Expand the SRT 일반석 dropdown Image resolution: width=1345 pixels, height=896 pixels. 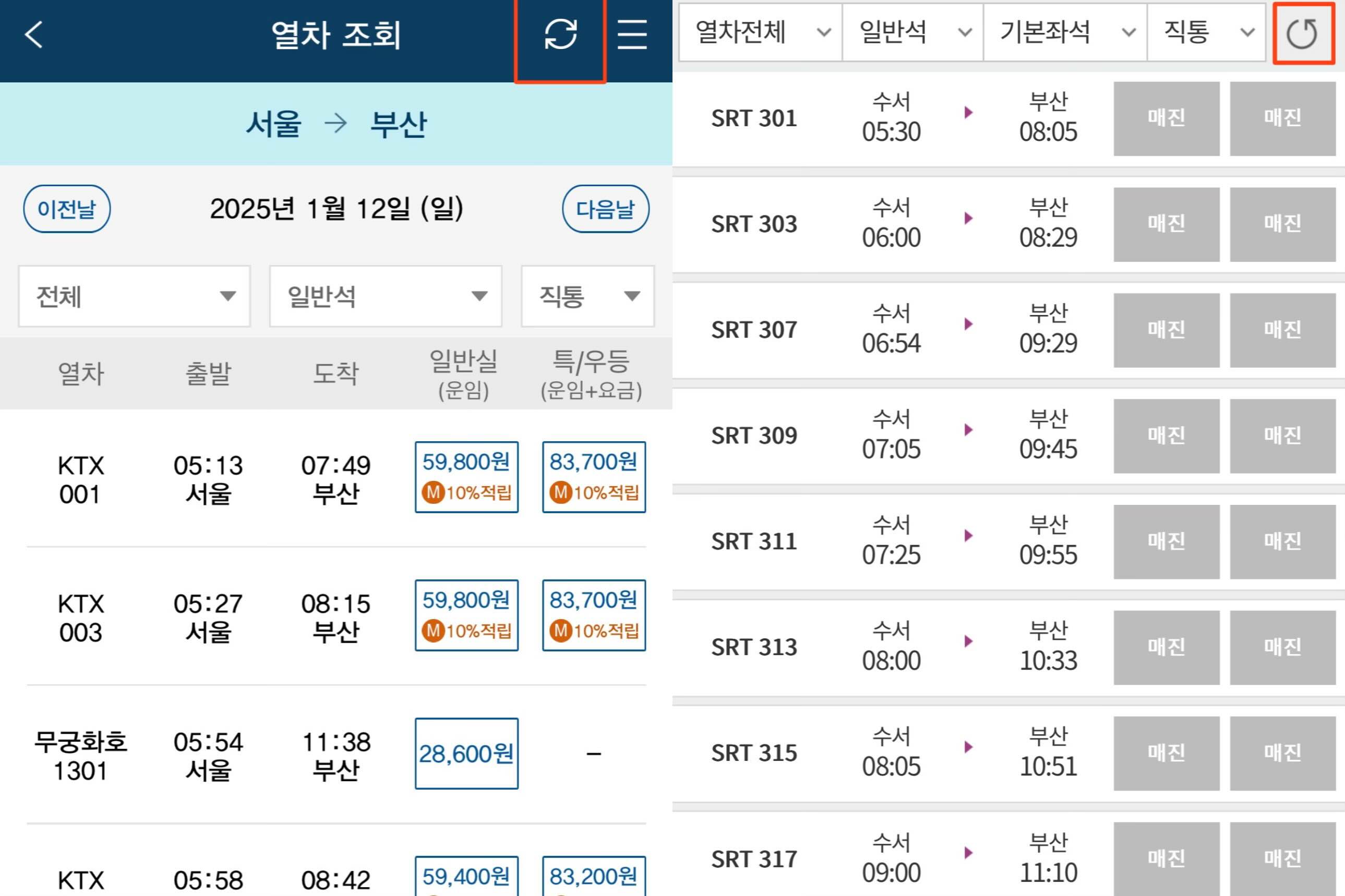pos(913,32)
